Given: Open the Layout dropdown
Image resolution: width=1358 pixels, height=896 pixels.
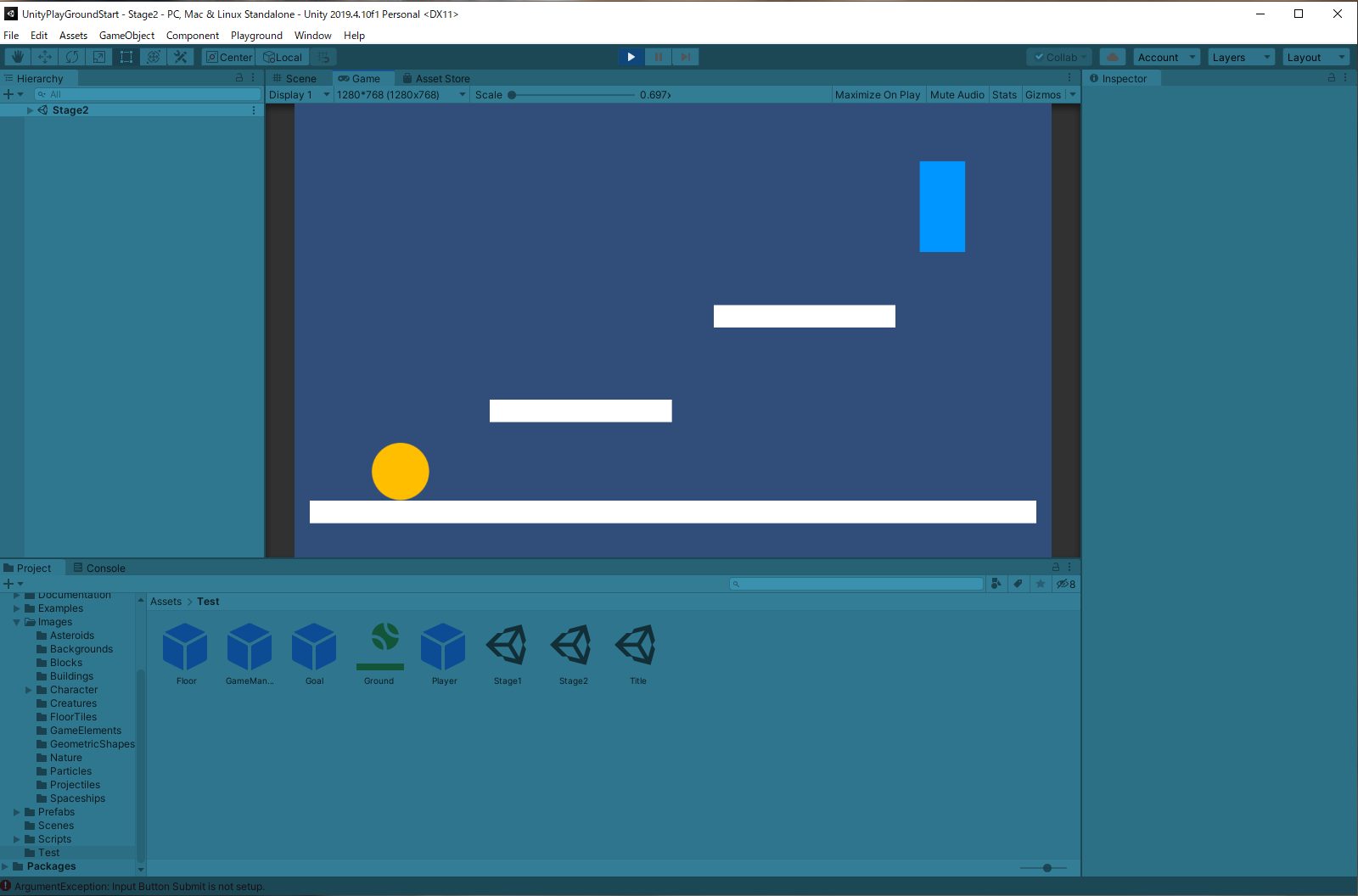Looking at the screenshot, I should 1316,57.
